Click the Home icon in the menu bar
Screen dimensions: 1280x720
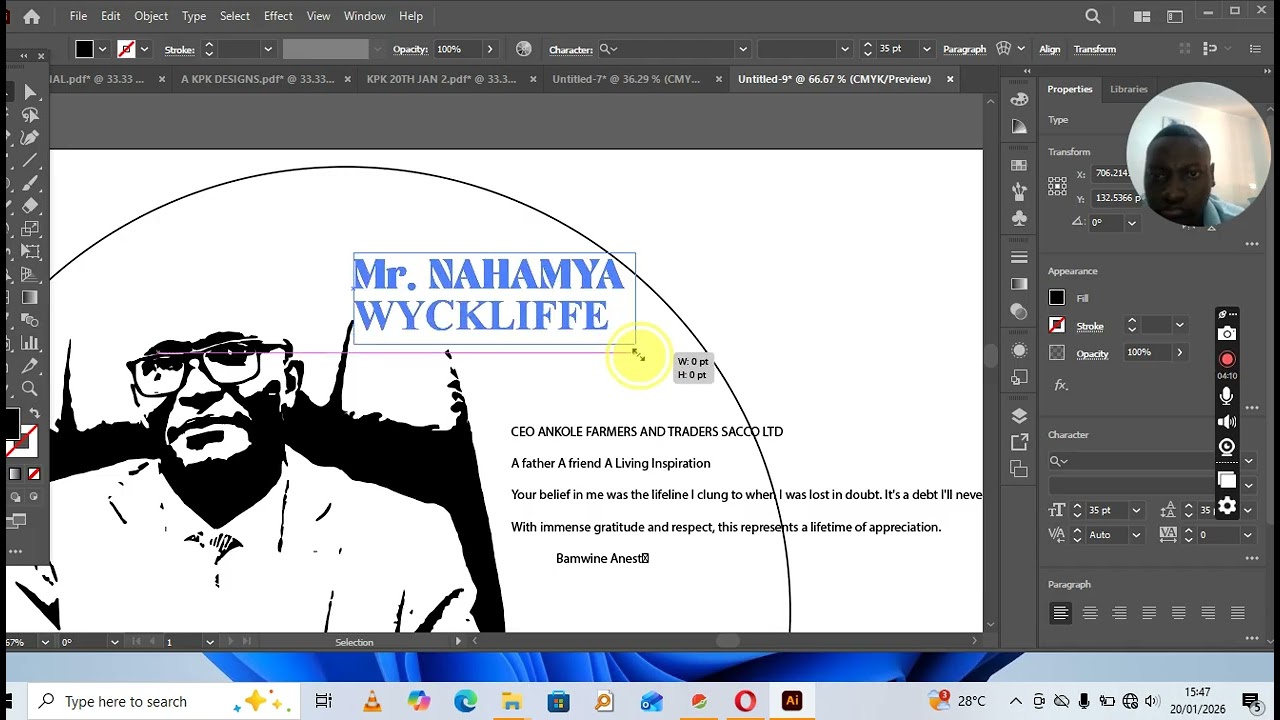(x=32, y=16)
